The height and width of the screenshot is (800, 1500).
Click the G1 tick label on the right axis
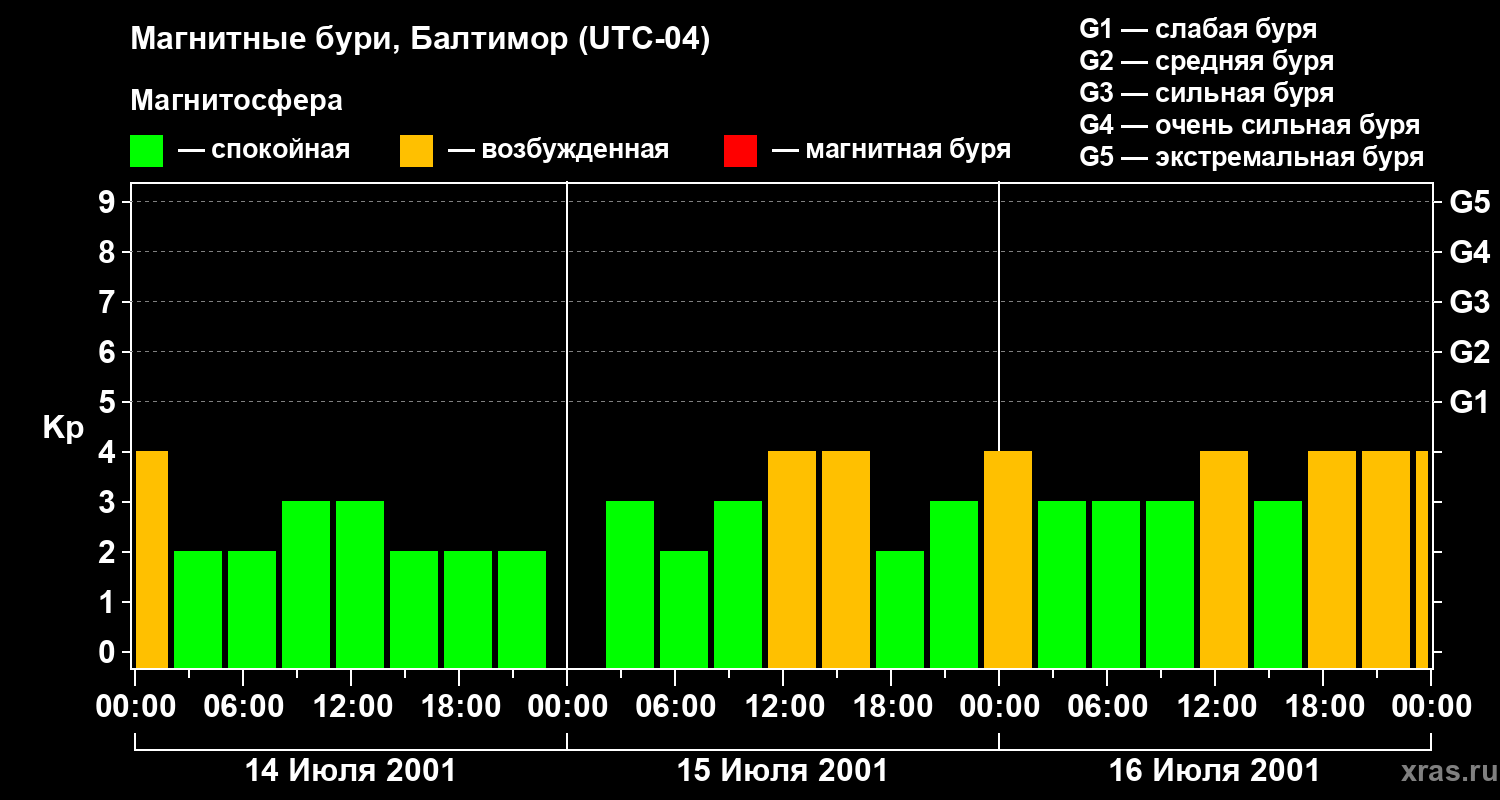1469,403
